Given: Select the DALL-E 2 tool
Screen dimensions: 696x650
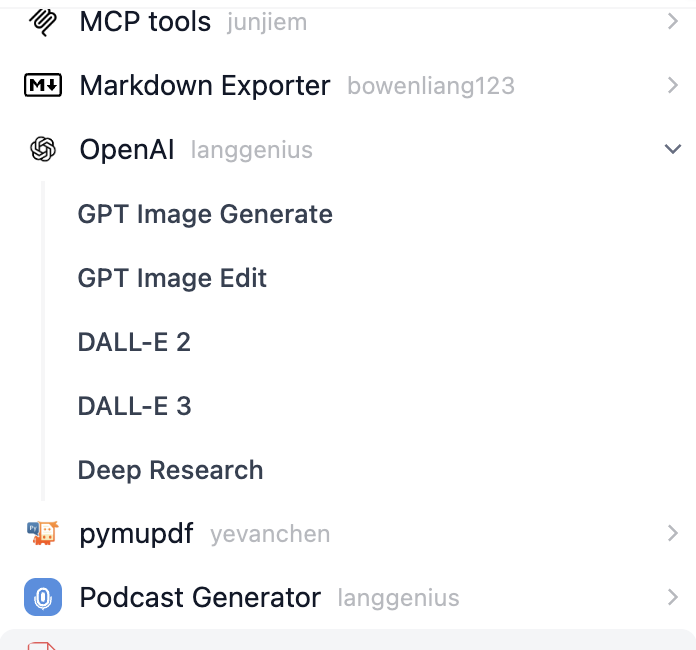Looking at the screenshot, I should pos(134,342).
